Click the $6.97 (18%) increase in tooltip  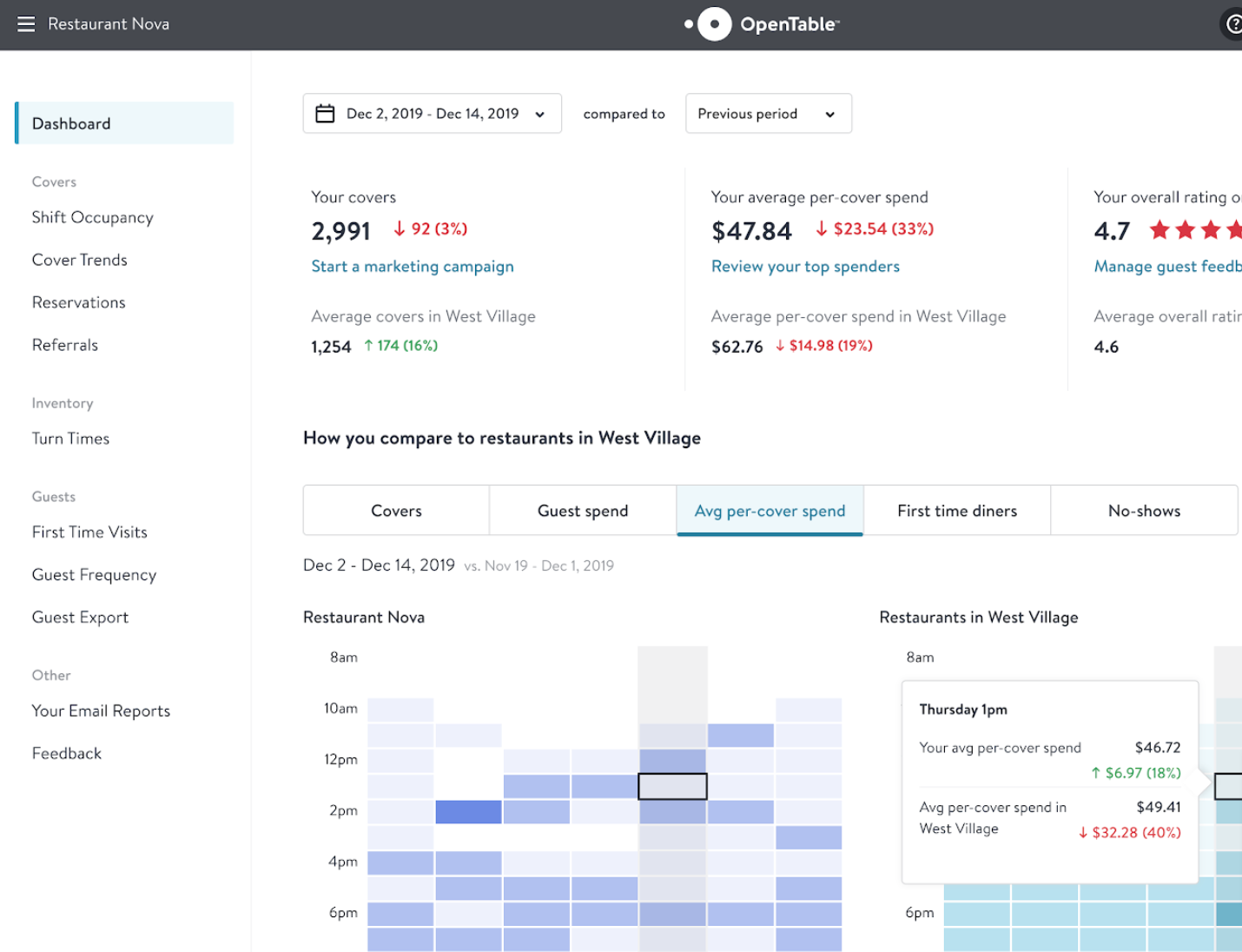(x=1136, y=773)
